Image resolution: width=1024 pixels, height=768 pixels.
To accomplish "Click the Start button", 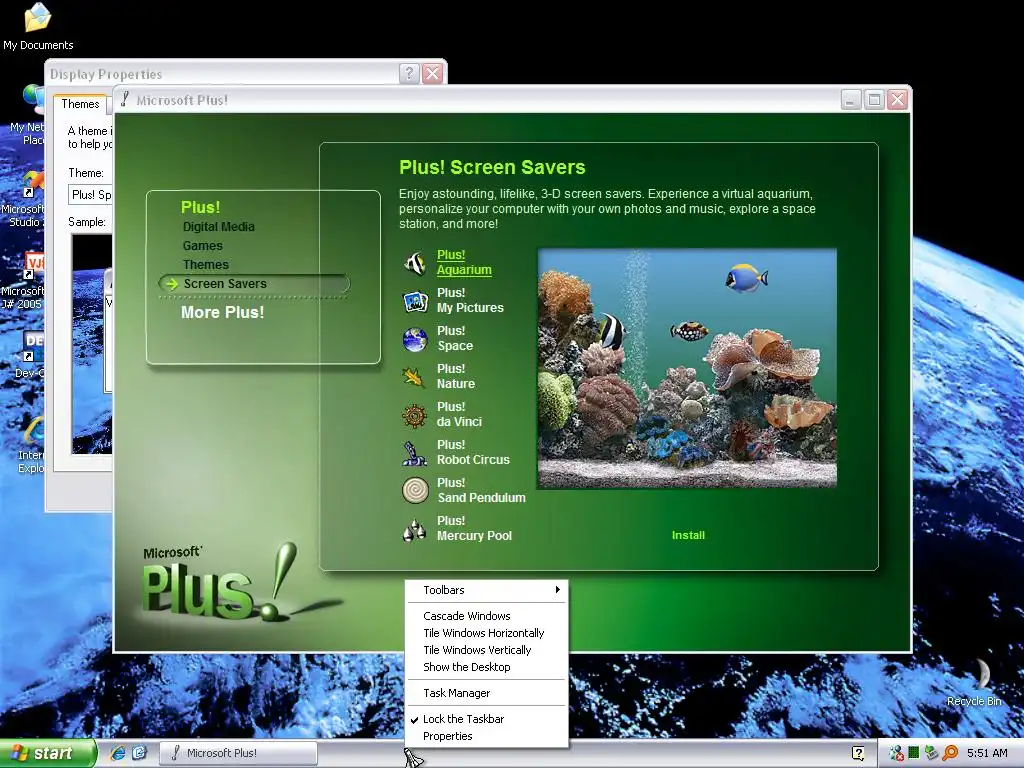I will [x=47, y=753].
